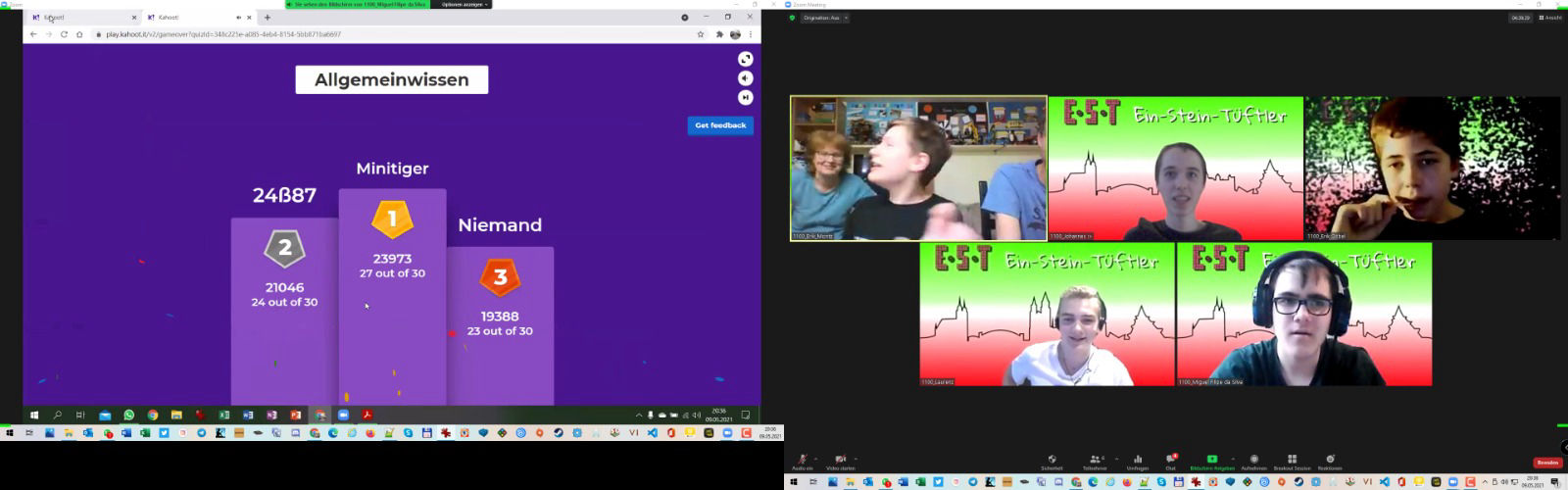Open the Ansicht view dropdown in Zoom
The height and width of the screenshot is (490, 1568).
coord(1550,18)
